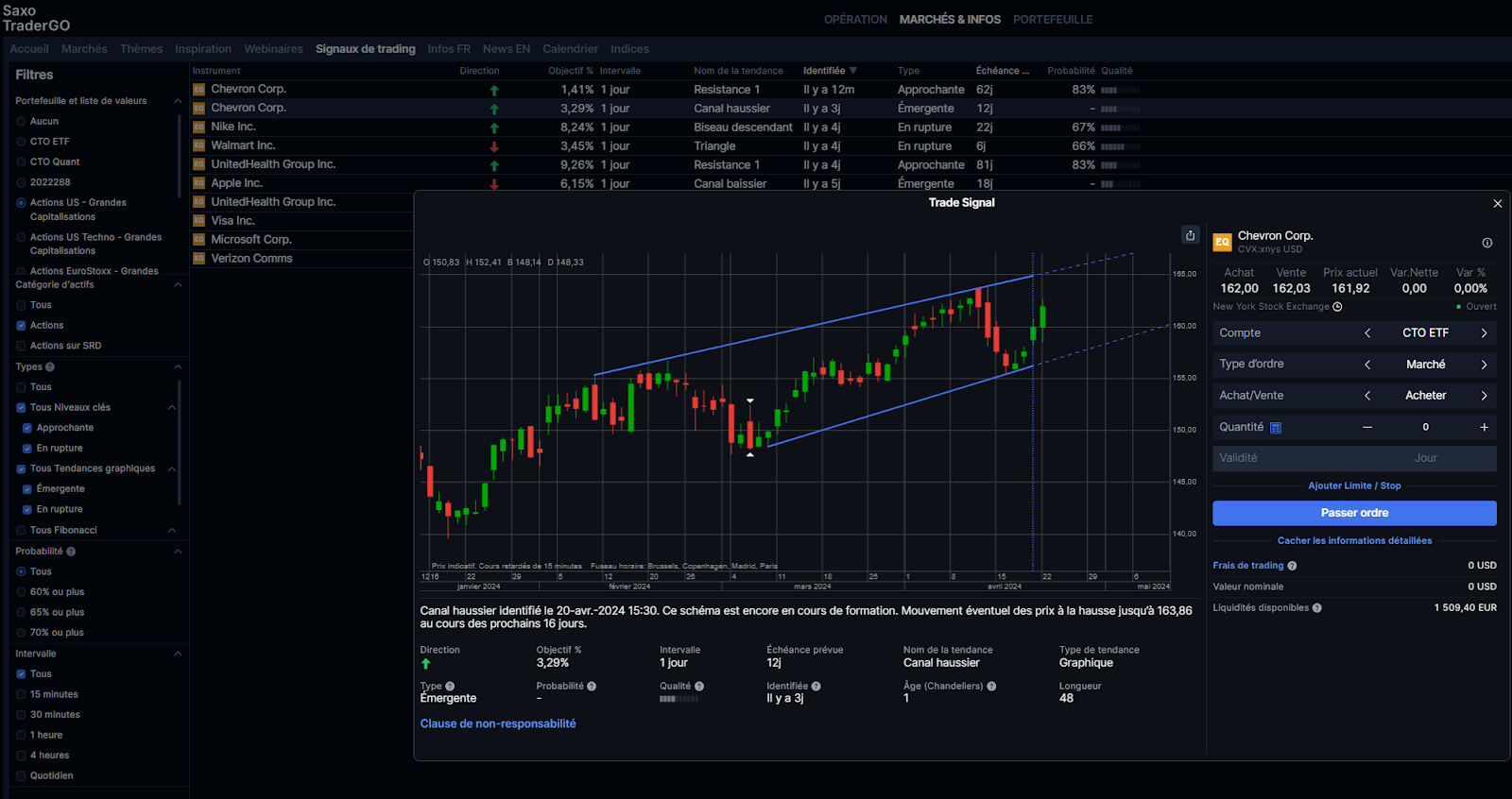
Task: Uncheck the Actions asset category checkbox
Action: pos(21,326)
